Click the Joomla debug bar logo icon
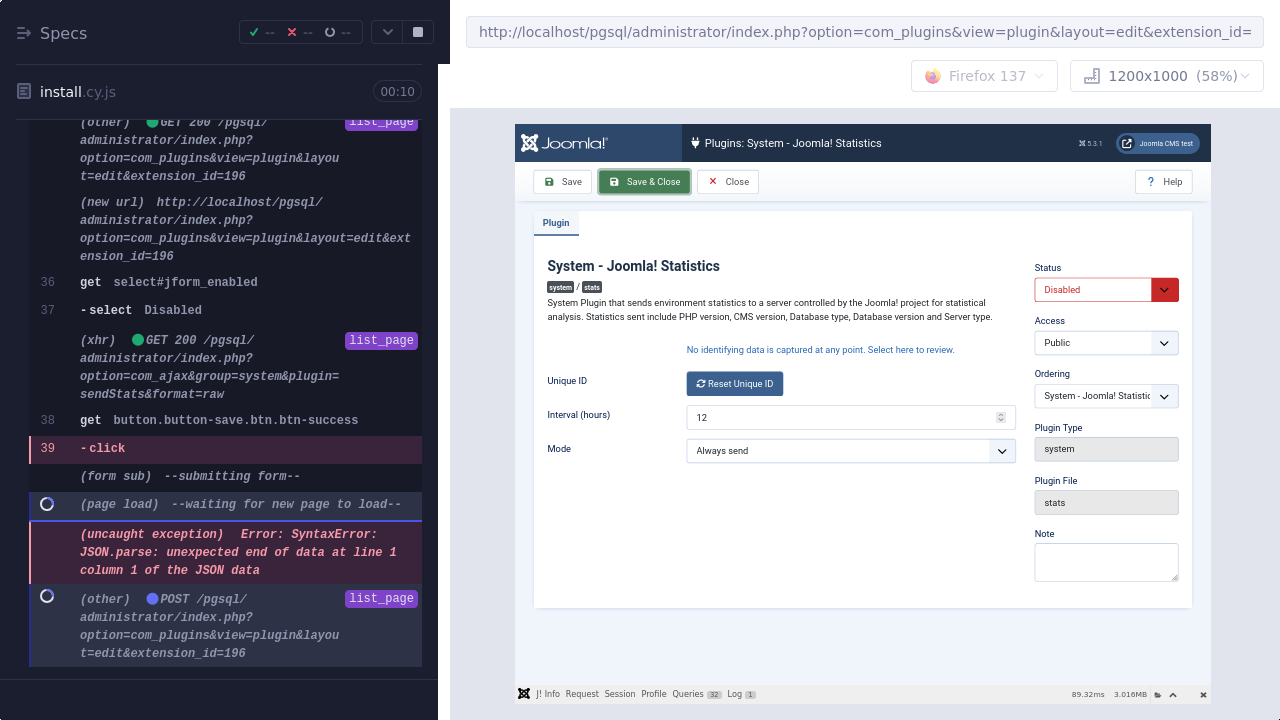1280x720 pixels. pyautogui.click(x=524, y=694)
